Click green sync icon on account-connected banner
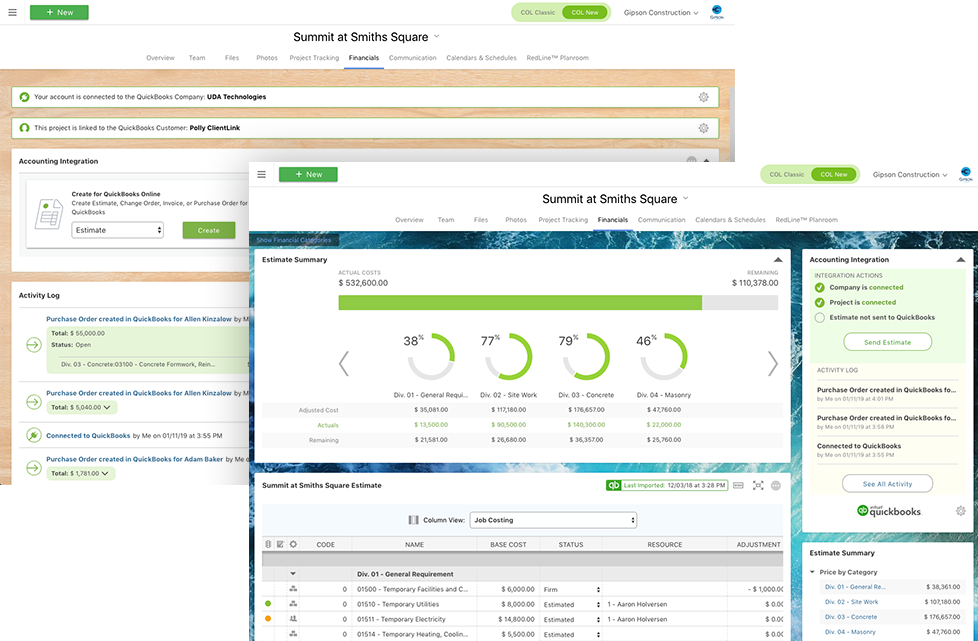 pos(24,97)
